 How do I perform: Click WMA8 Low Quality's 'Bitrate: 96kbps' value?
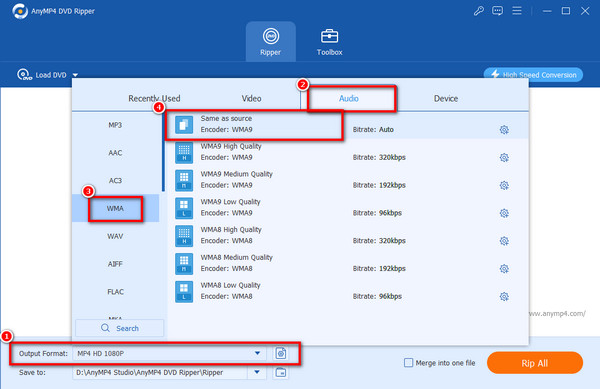(x=377, y=296)
